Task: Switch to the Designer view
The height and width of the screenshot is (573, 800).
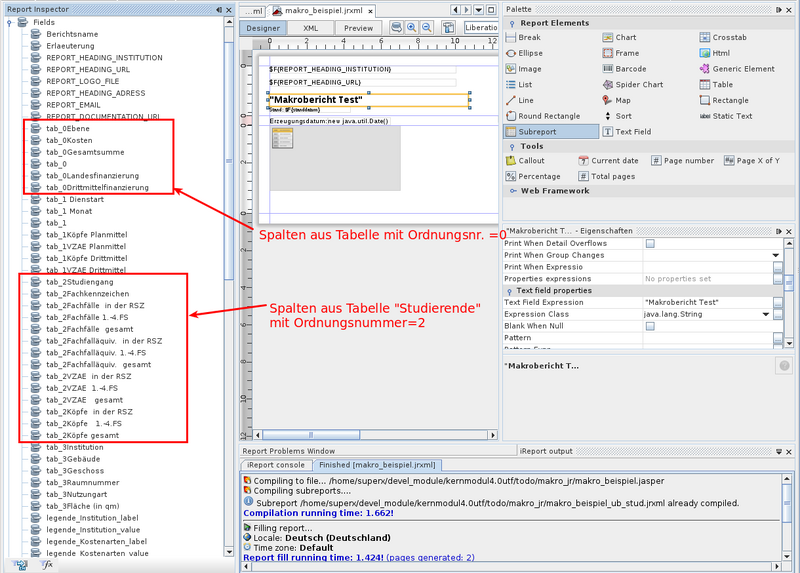Action: (x=263, y=28)
